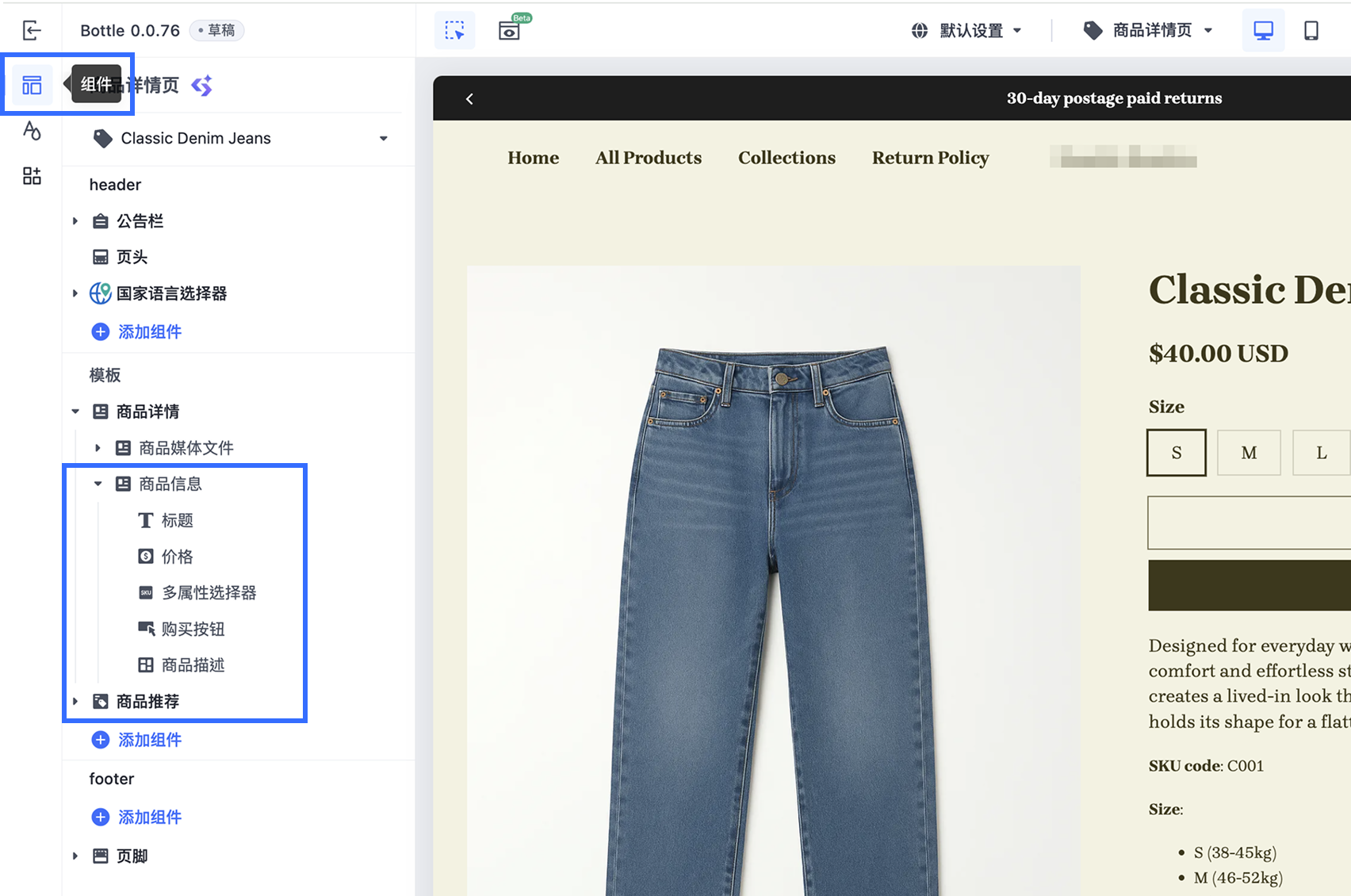The image size is (1351, 896).
Task: Expand the 公告栏 tree item
Action: [75, 221]
